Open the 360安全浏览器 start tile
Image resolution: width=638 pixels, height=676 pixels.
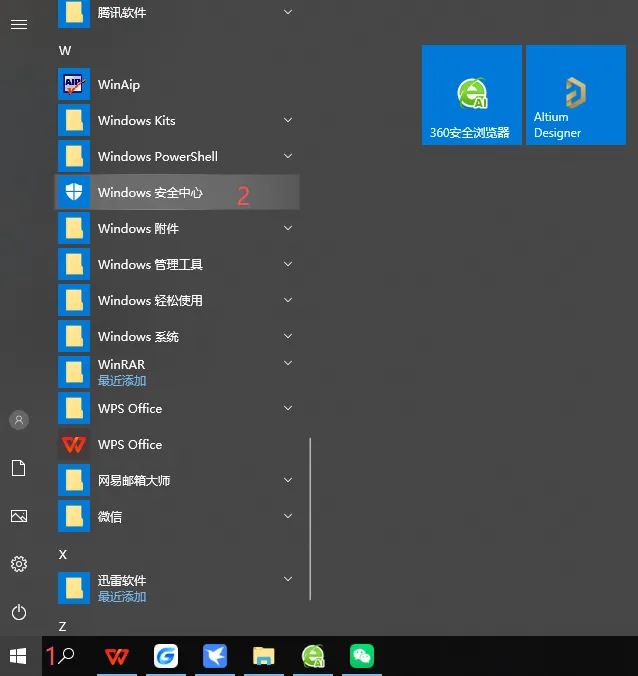472,95
